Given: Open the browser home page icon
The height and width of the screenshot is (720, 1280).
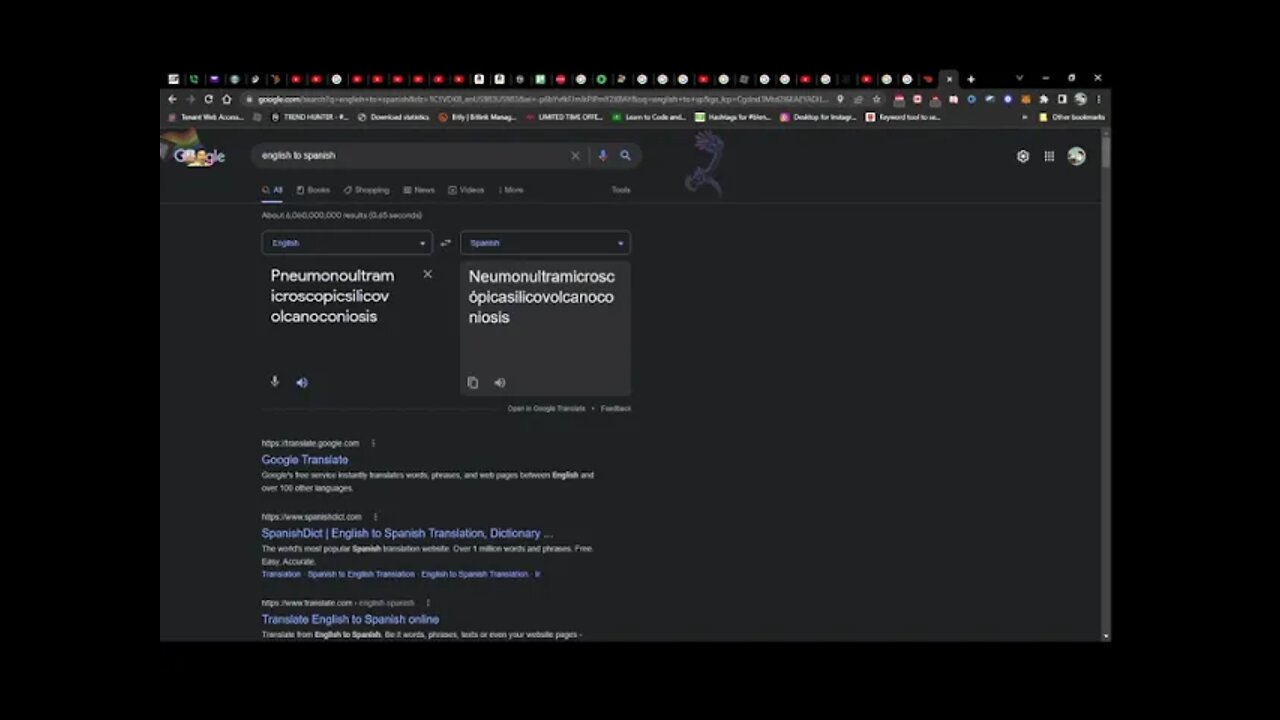Looking at the screenshot, I should tap(226, 99).
